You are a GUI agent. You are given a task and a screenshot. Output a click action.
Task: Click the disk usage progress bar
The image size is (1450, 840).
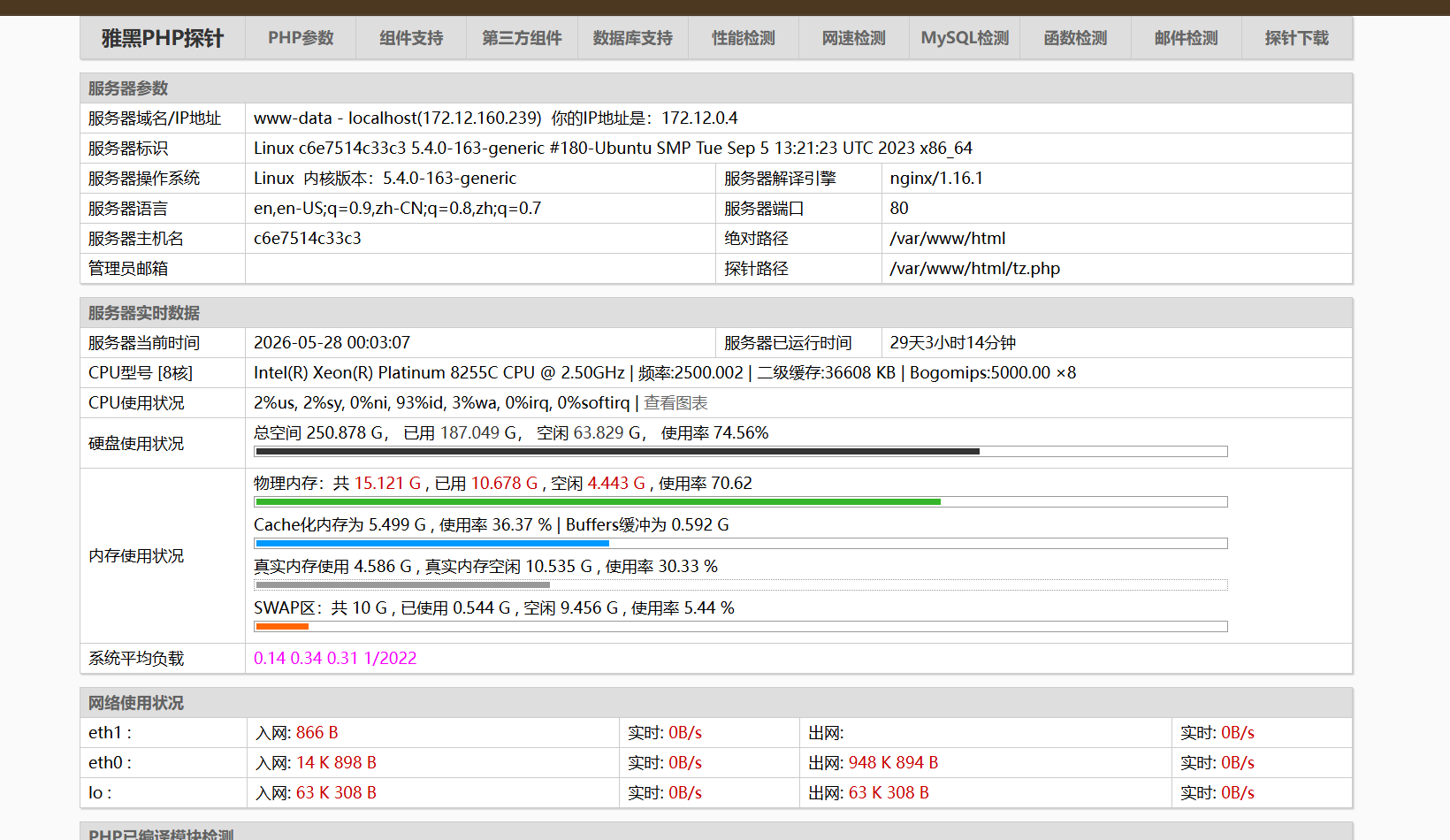[x=741, y=451]
